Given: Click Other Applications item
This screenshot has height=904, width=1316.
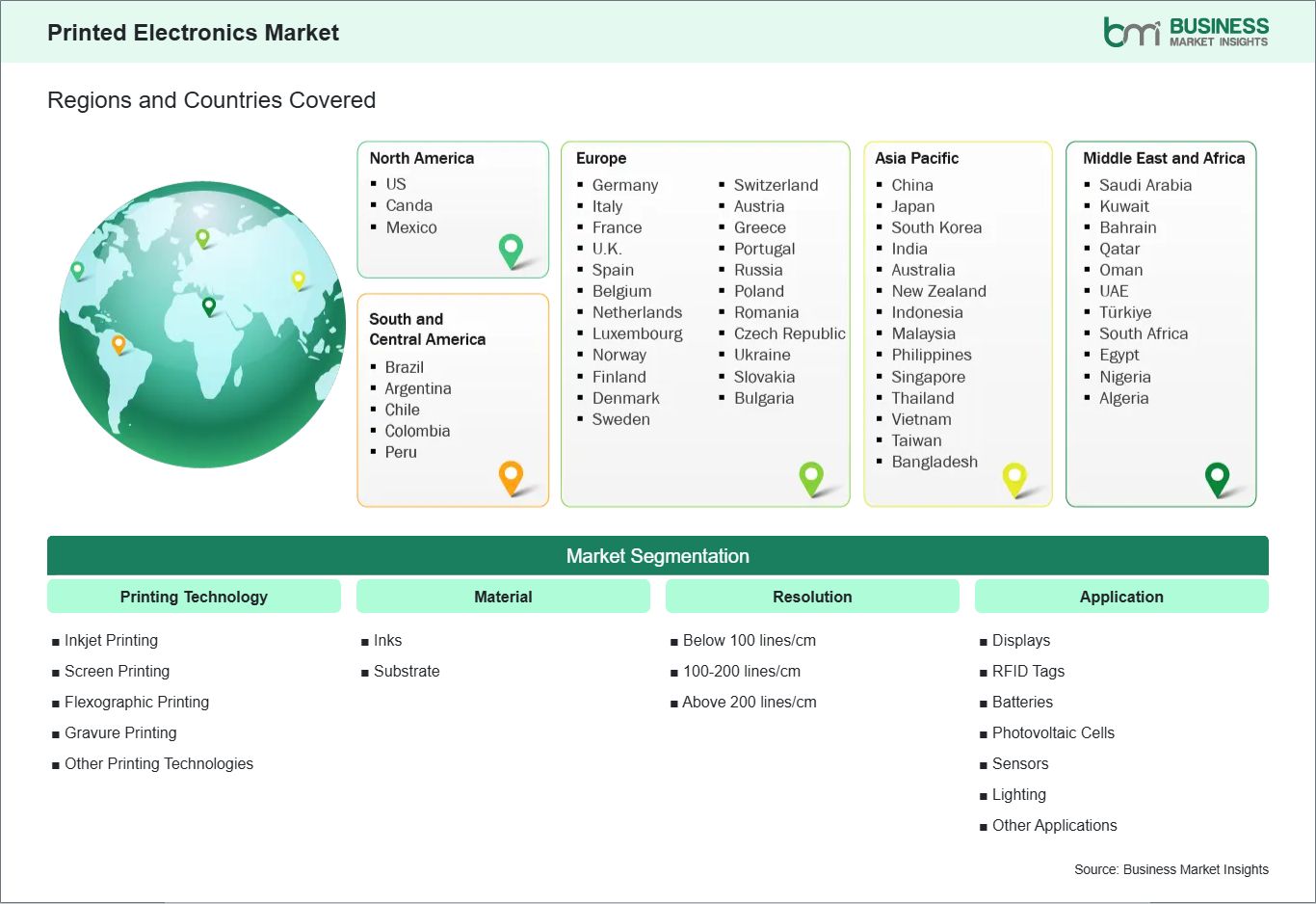Looking at the screenshot, I should tap(1055, 825).
